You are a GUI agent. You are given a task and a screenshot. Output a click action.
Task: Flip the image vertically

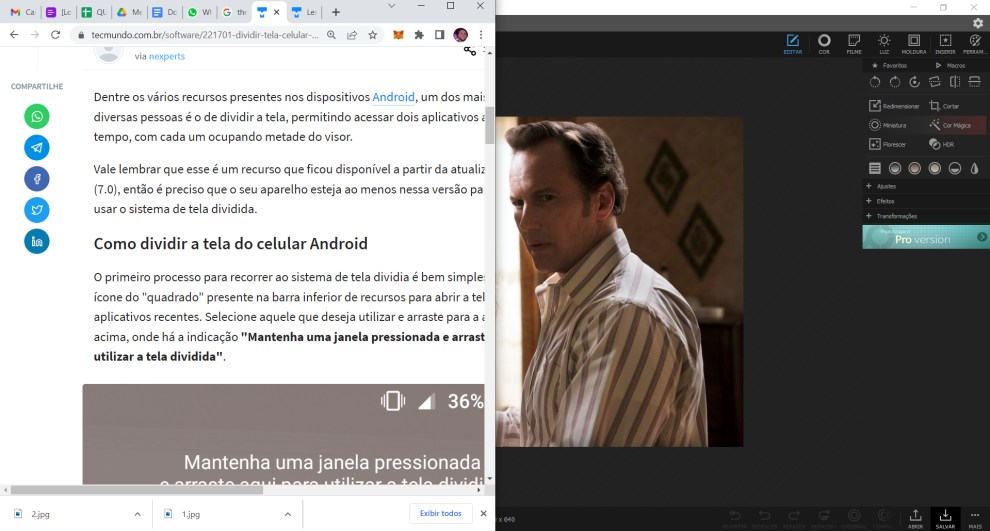(975, 81)
